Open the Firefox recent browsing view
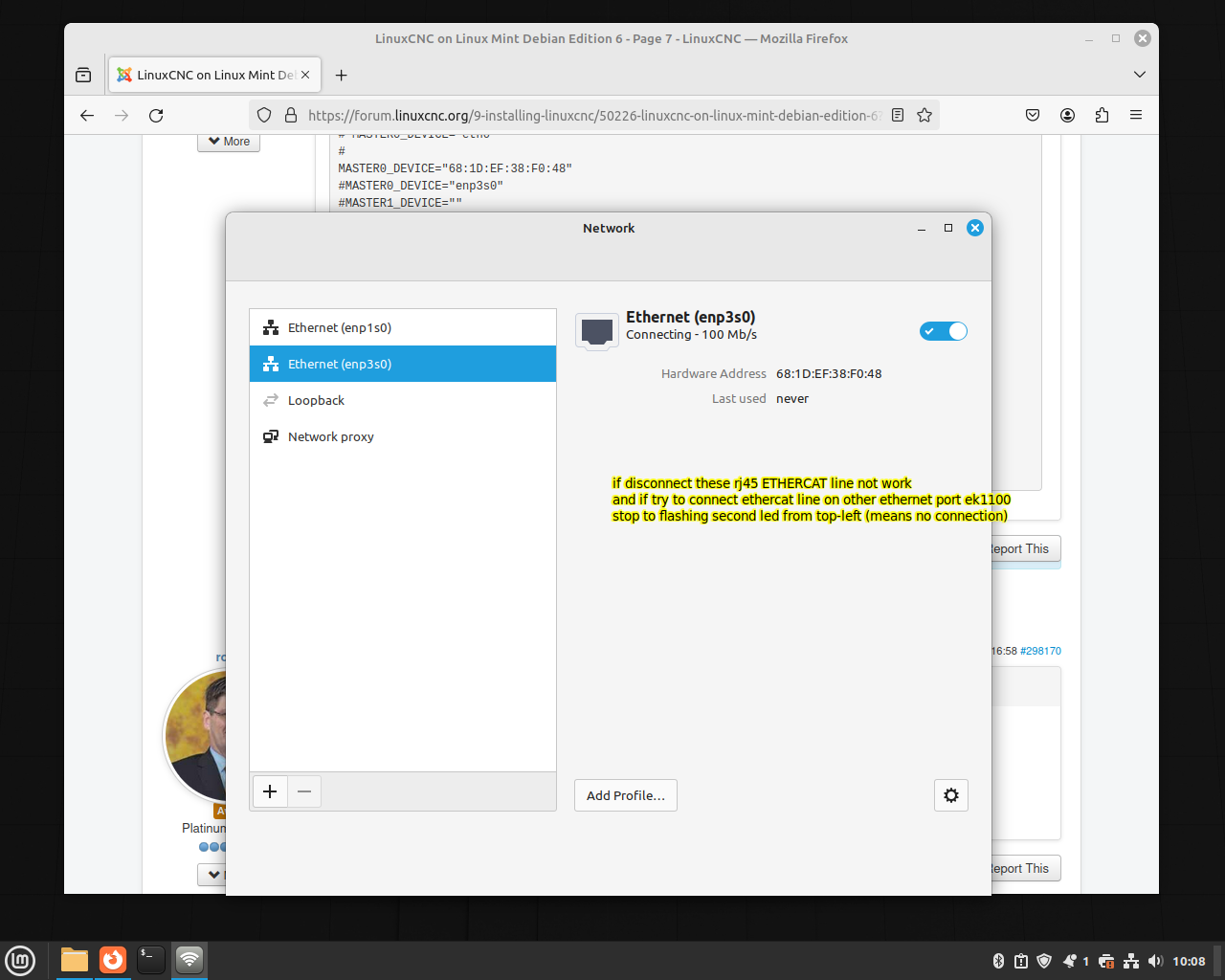Viewport: 1225px width, 980px height. pyautogui.click(x=83, y=75)
